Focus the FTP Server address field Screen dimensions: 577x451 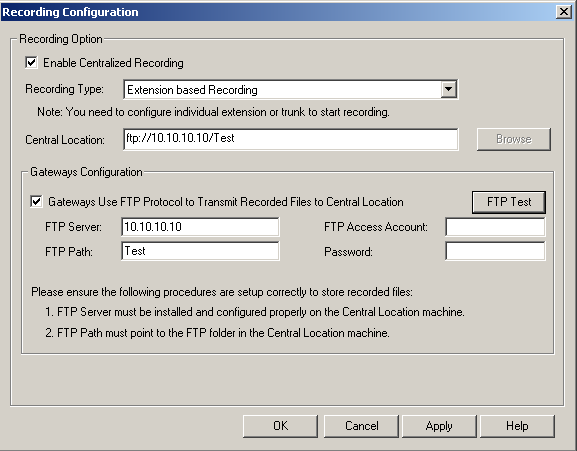coord(200,227)
